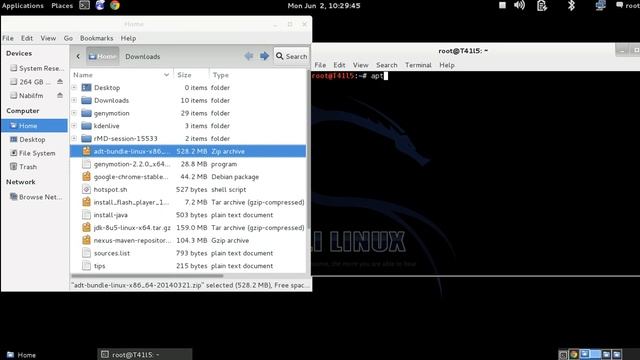
Task: Launch Chrome from top panel
Action: [115, 5]
